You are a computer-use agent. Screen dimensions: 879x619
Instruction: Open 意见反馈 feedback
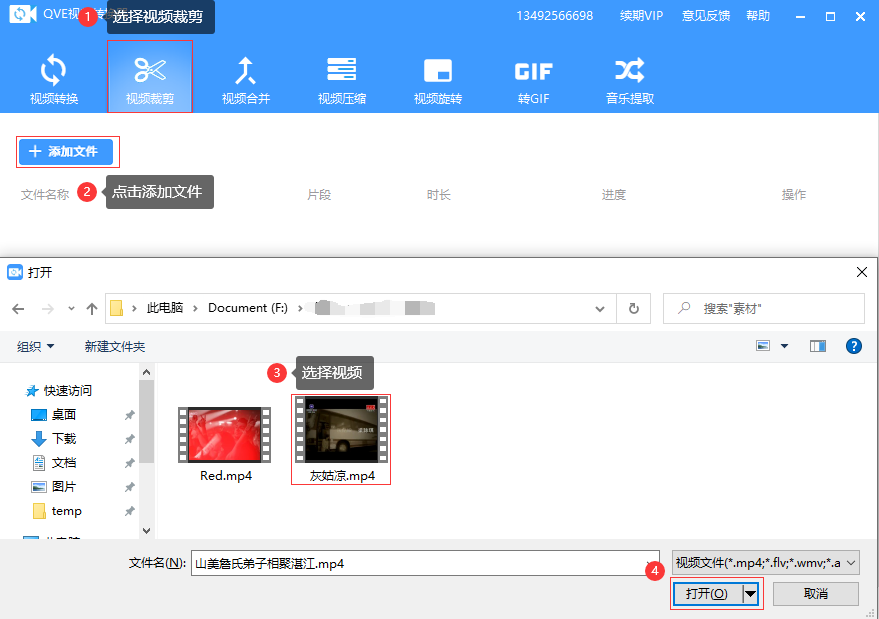tap(706, 16)
